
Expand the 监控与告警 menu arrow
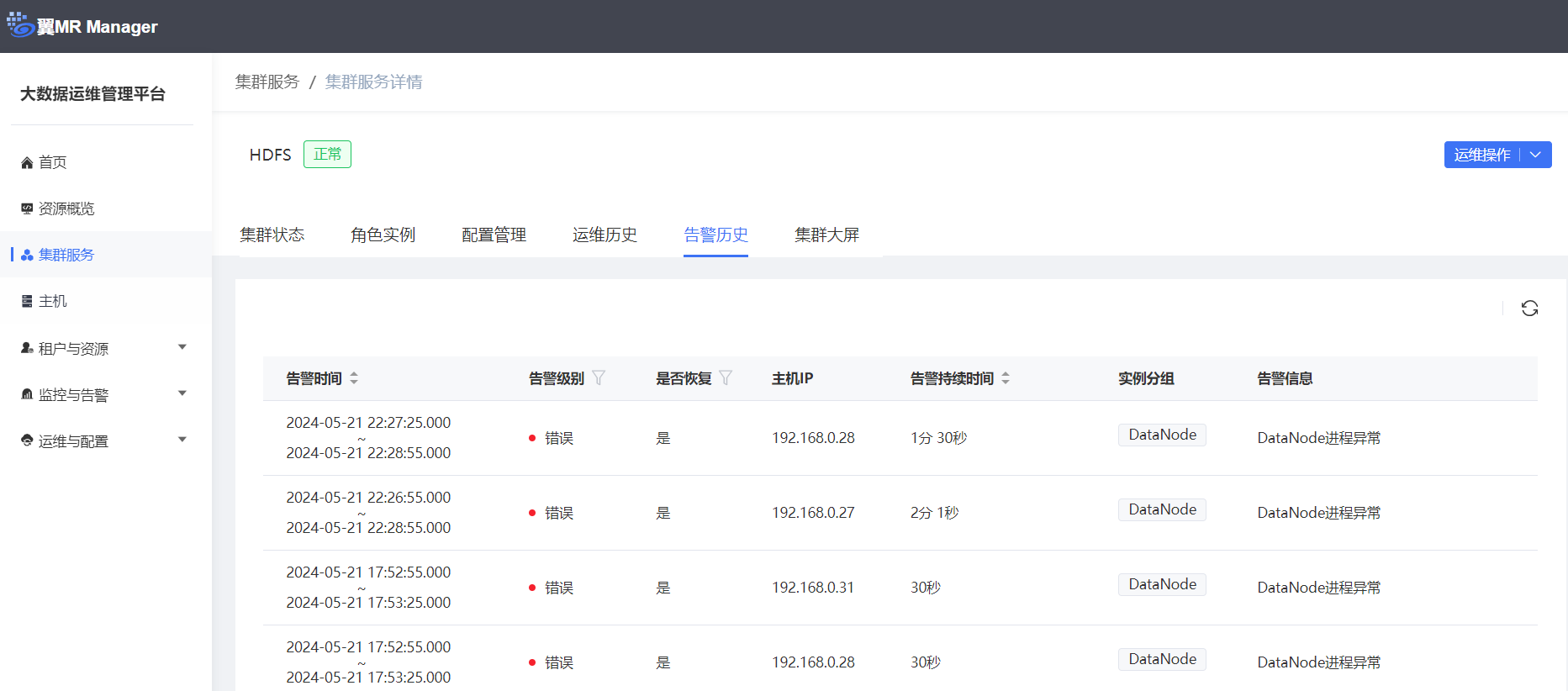click(182, 393)
